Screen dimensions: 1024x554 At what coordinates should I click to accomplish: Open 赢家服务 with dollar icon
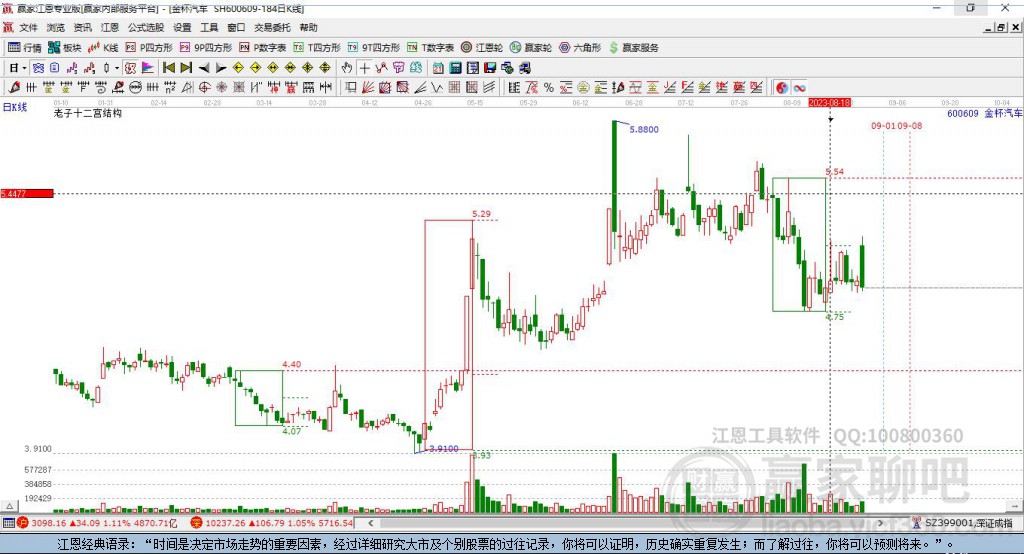(633, 48)
